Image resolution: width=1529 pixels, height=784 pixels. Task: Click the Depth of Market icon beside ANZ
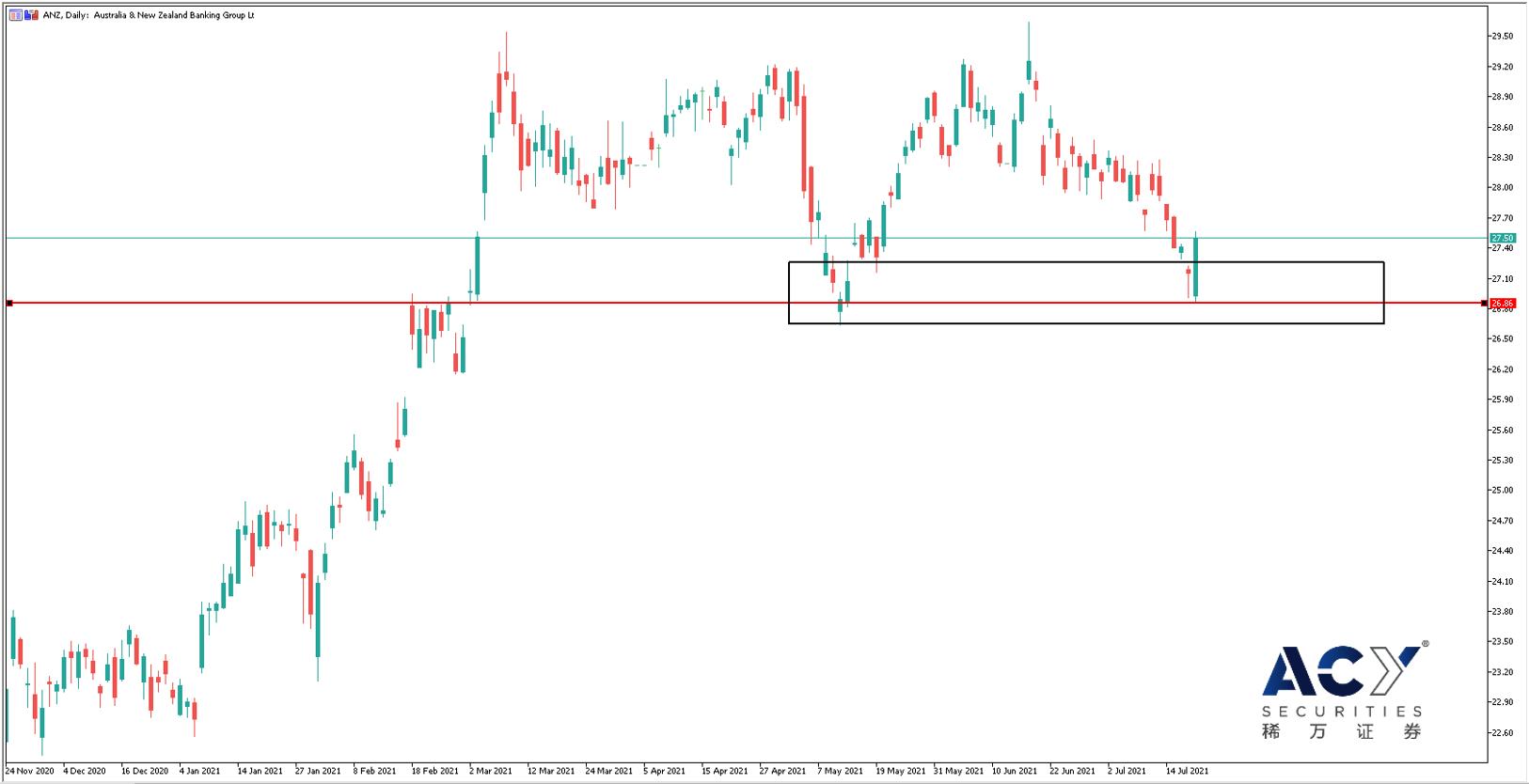tap(30, 15)
